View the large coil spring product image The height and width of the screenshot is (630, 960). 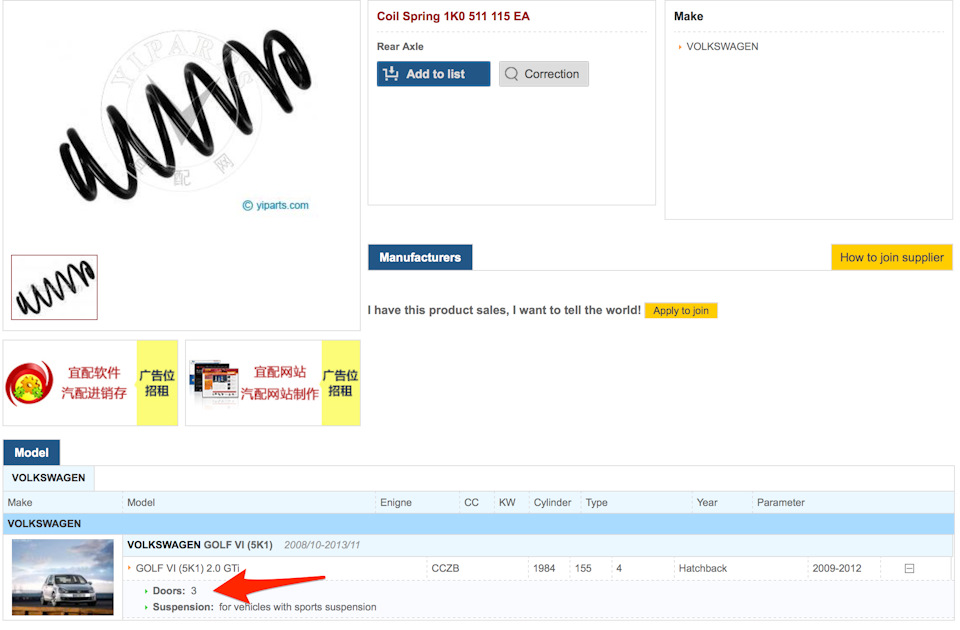pyautogui.click(x=184, y=116)
